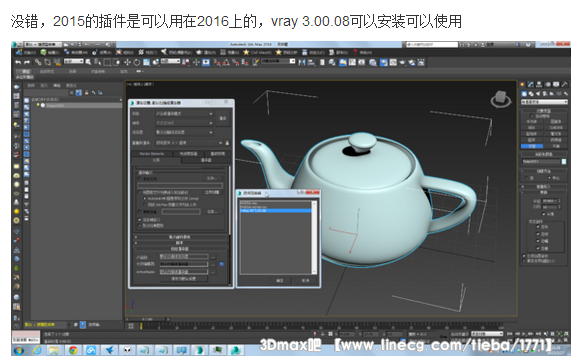The height and width of the screenshot is (362, 581).
Task: Open Chrome from the Windows taskbar
Action: click(x=73, y=350)
